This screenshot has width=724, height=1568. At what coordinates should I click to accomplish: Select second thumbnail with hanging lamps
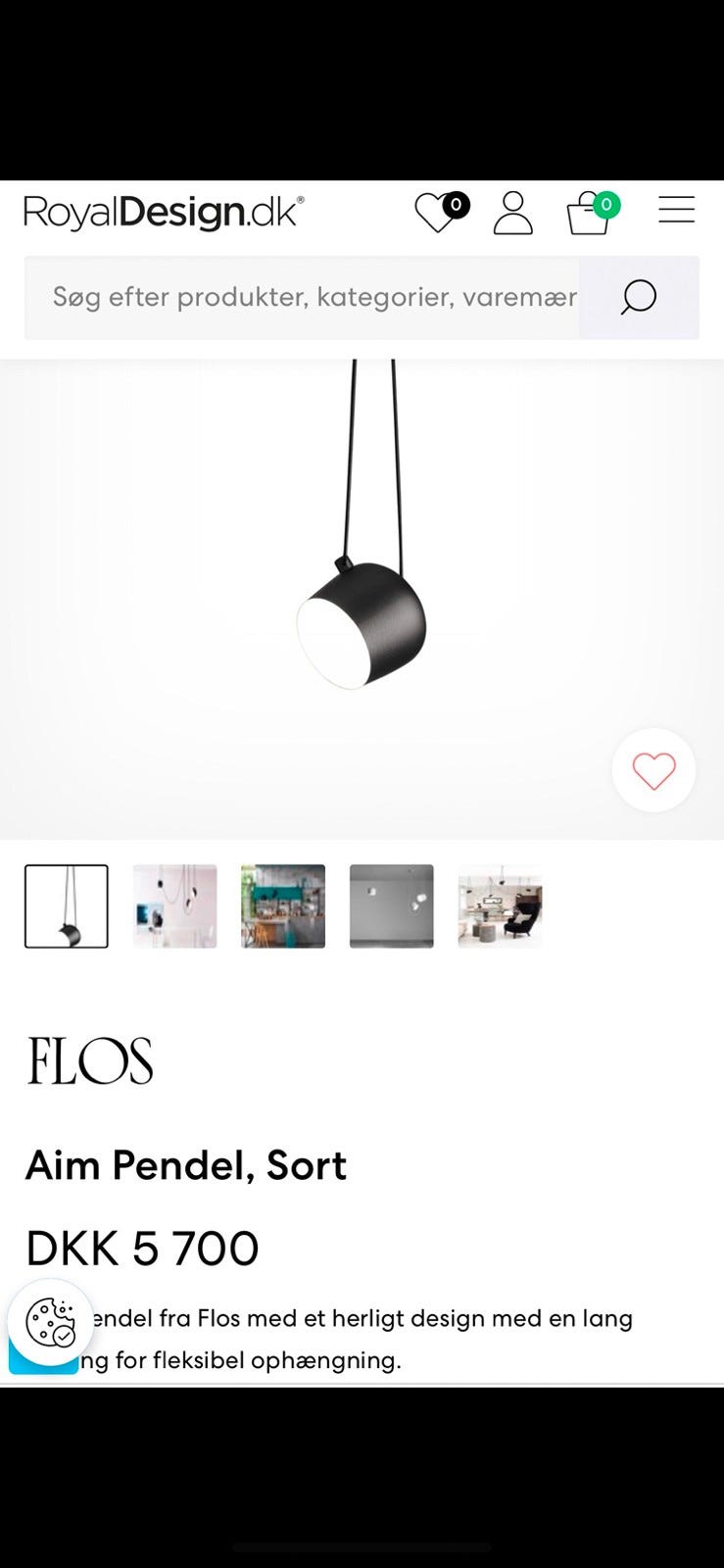174,906
